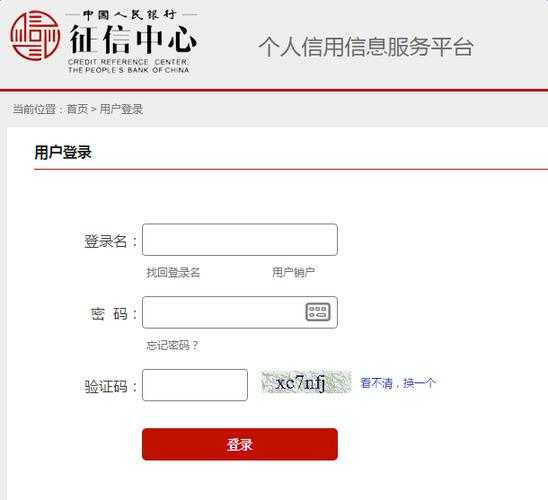The width and height of the screenshot is (548, 500).
Task: Open the 找回登录名 recover username link
Action: coord(173,273)
